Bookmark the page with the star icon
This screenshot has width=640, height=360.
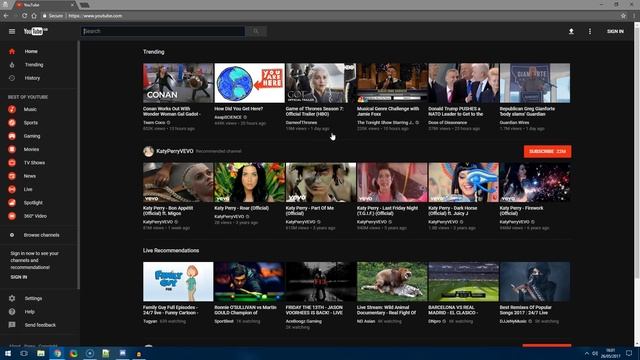point(623,16)
